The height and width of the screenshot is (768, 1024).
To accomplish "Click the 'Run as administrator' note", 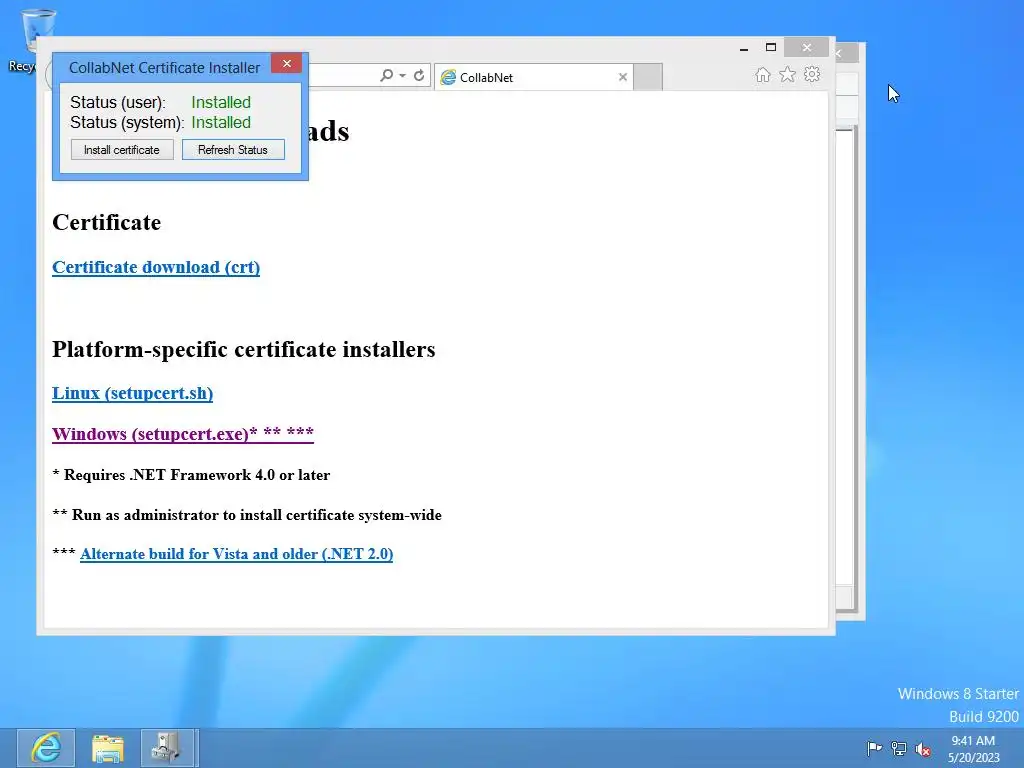I will (247, 515).
